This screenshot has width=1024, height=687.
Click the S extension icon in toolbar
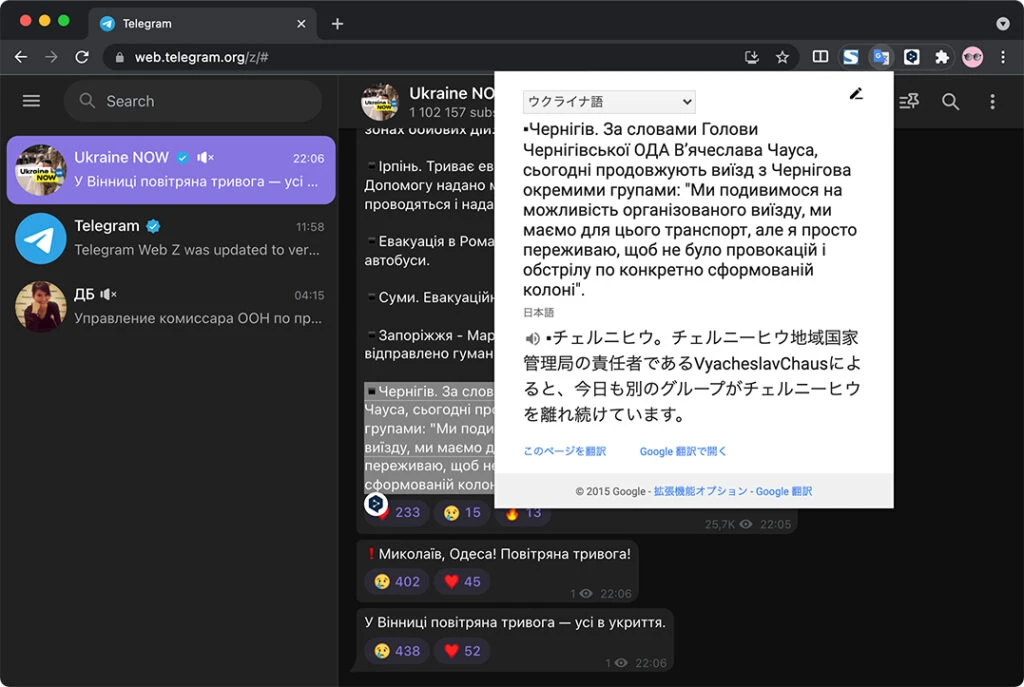coord(850,57)
